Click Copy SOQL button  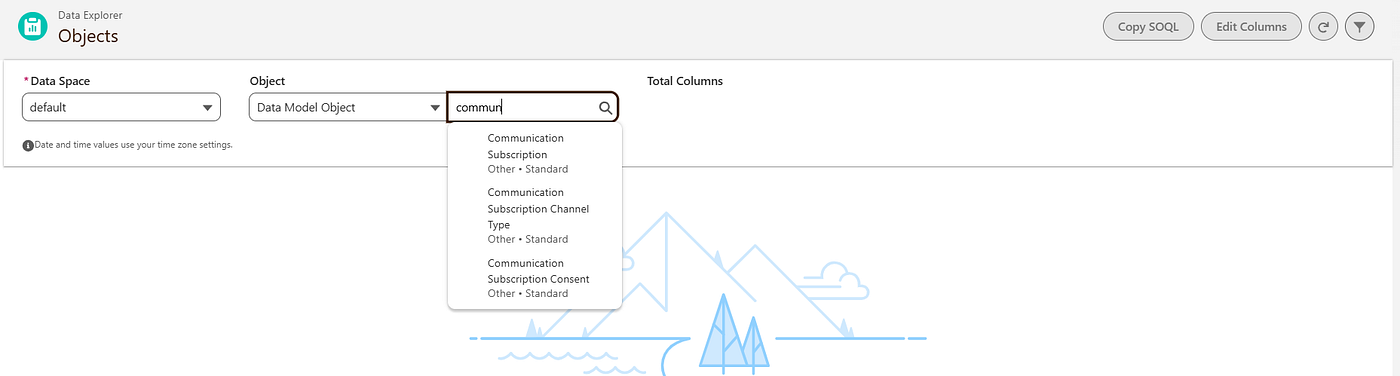pyautogui.click(x=1148, y=27)
